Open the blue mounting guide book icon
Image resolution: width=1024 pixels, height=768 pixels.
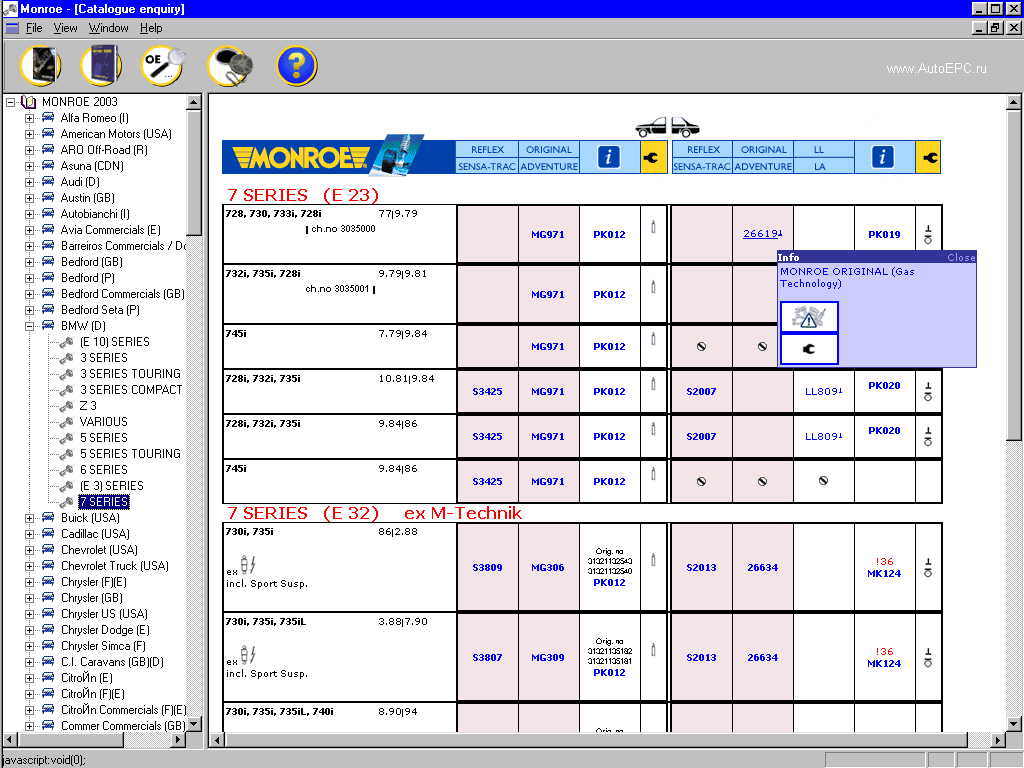pos(100,63)
